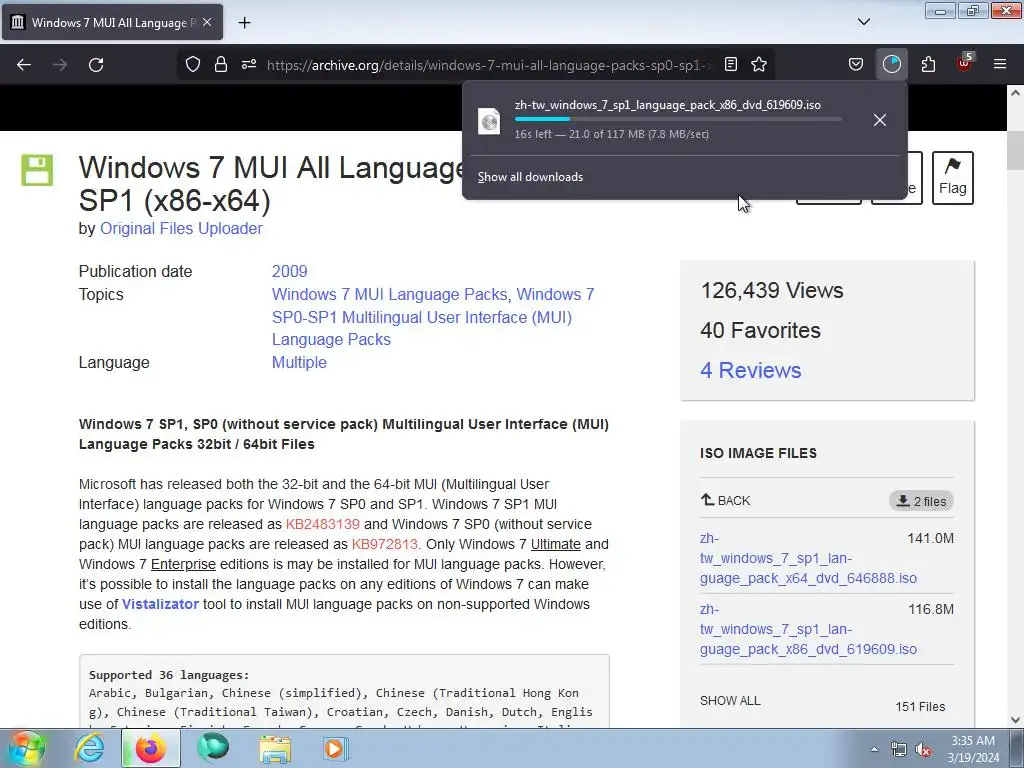This screenshot has height=768, width=1024.
Task: Click the green floppy disk software icon
Action: (x=37, y=170)
